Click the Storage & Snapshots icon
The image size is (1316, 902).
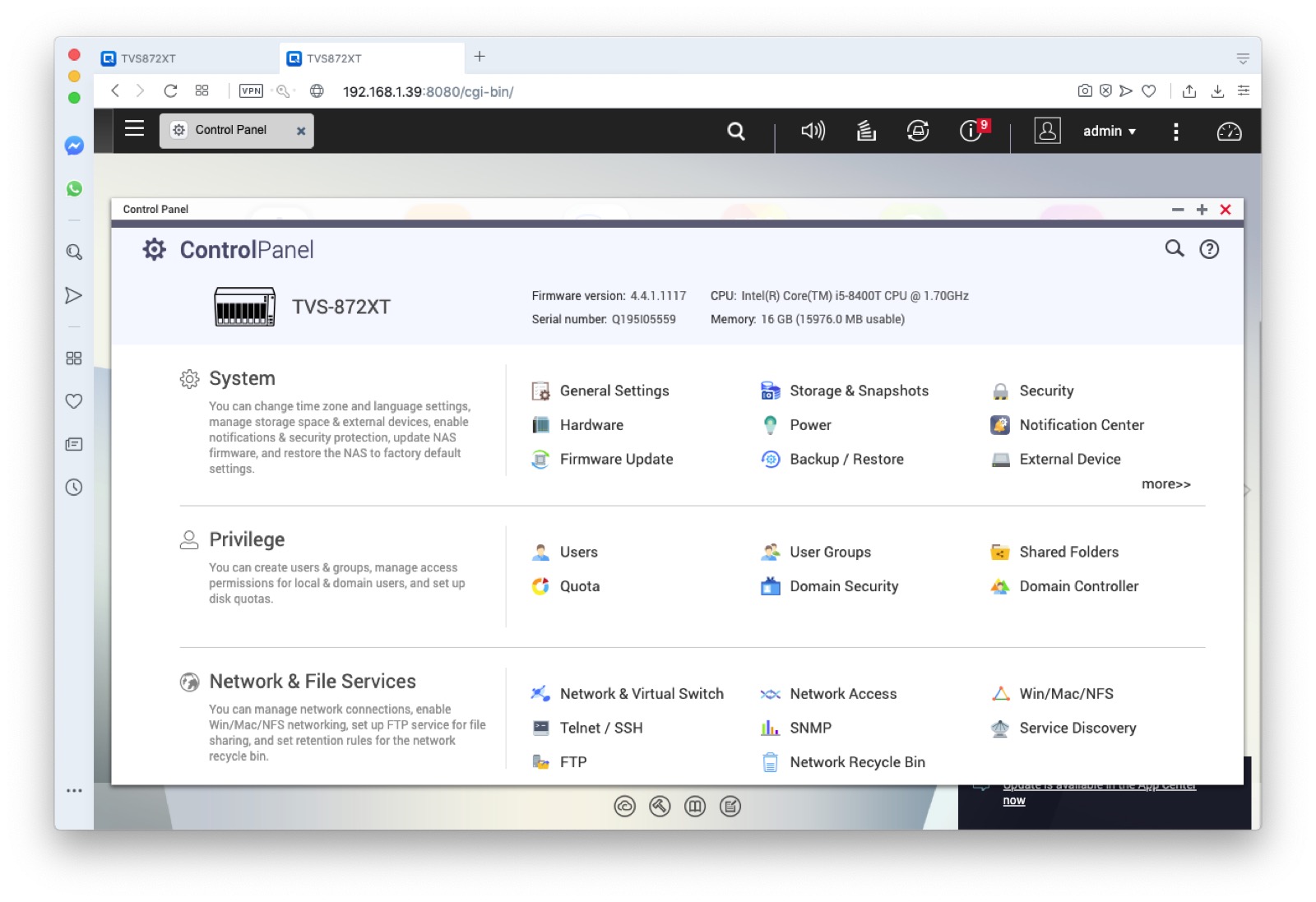click(771, 391)
